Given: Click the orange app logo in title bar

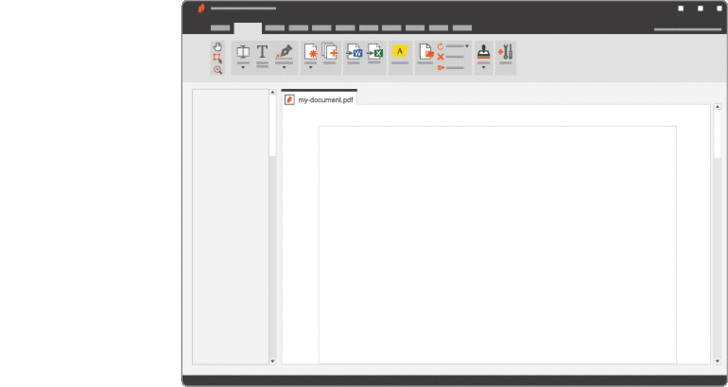Looking at the screenshot, I should (x=201, y=8).
